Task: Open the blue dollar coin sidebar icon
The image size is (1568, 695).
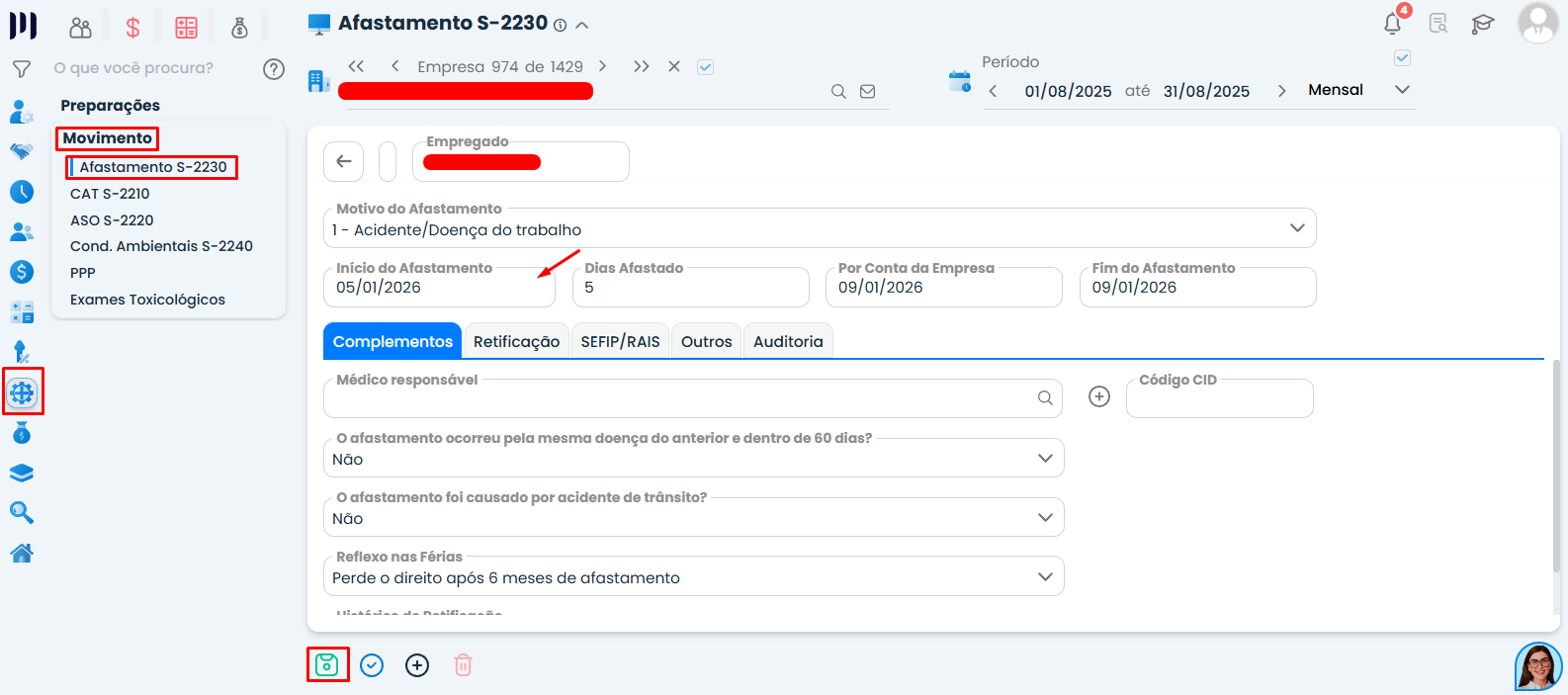Action: click(22, 272)
